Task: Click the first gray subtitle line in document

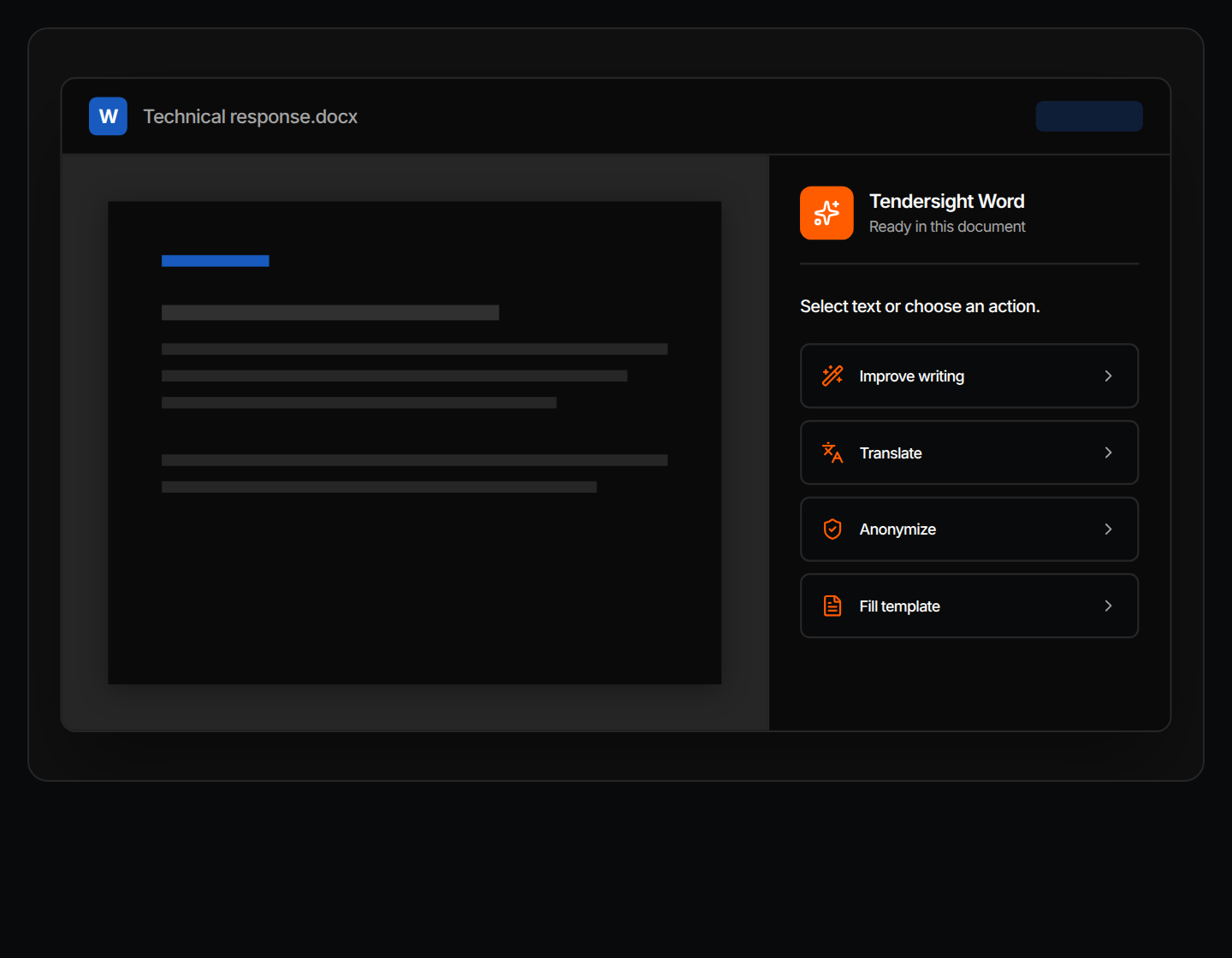Action: 330,313
